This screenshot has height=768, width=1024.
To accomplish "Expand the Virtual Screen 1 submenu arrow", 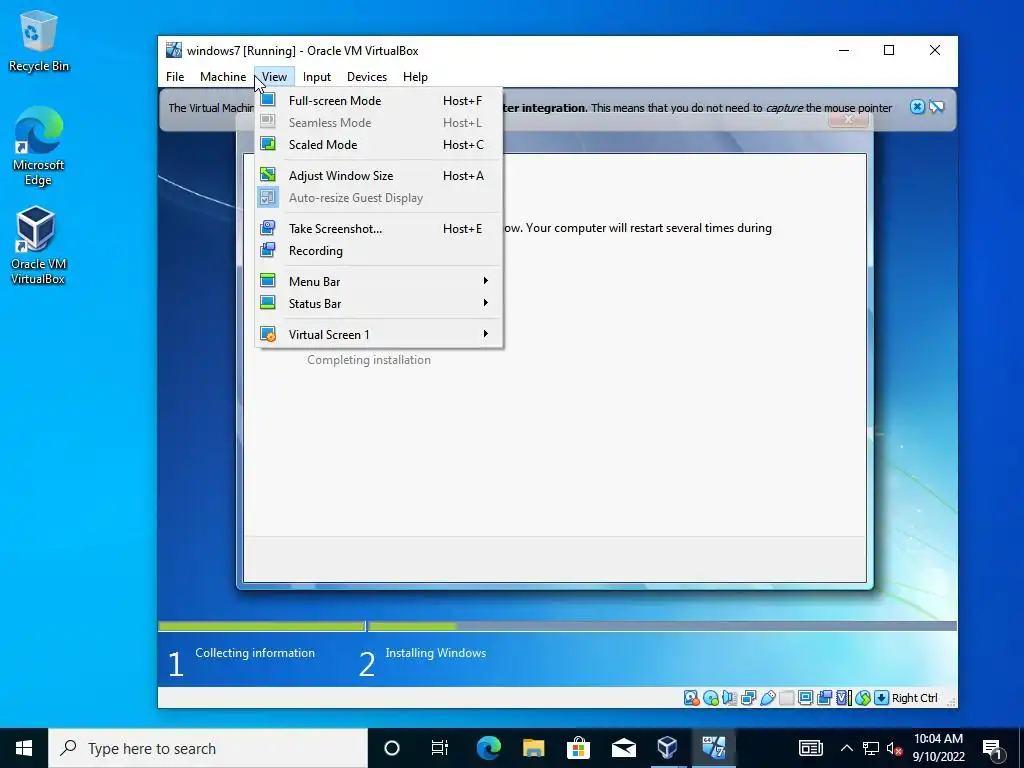I will tap(485, 334).
